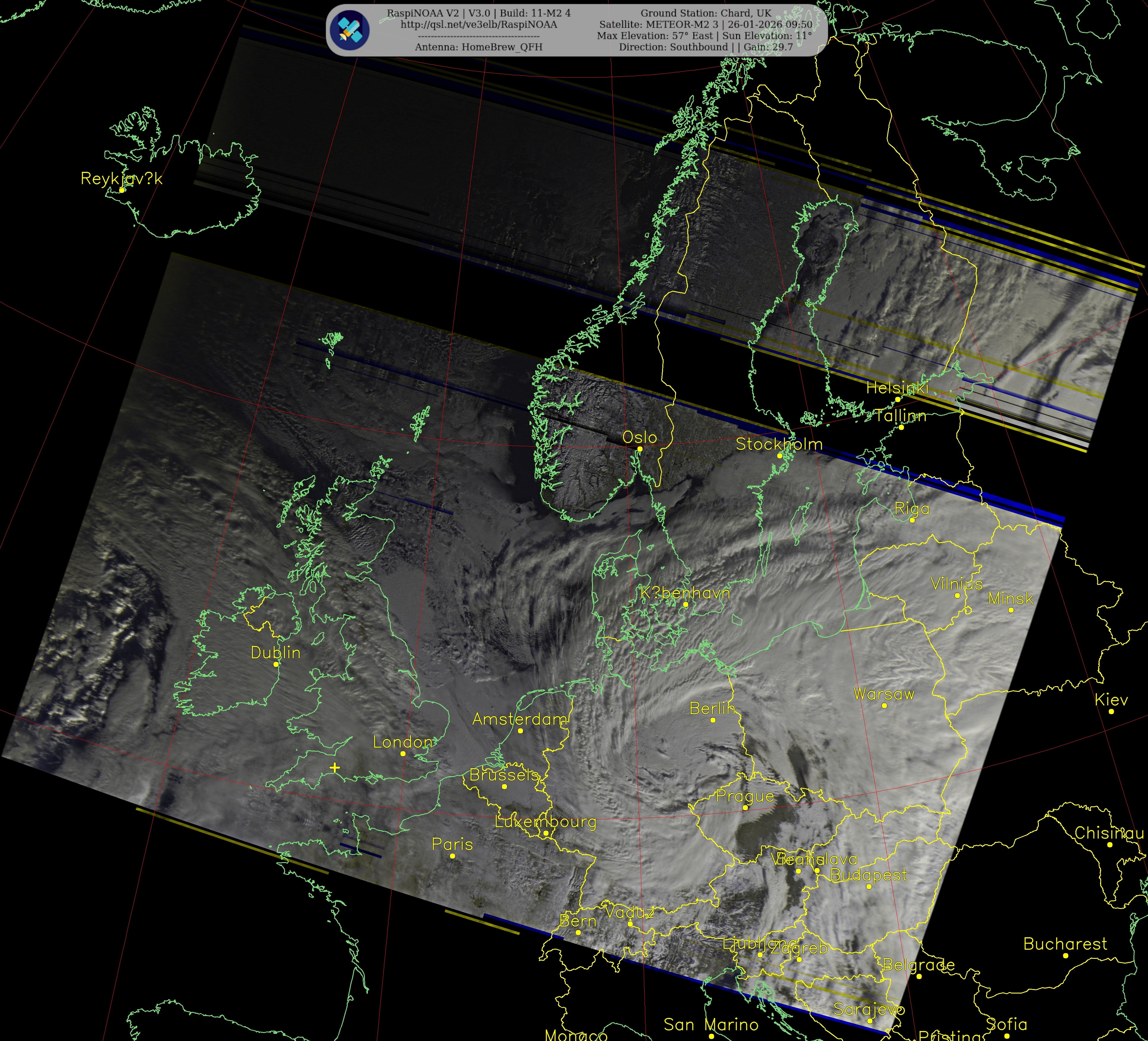Click the yellow ground station cross marker
Image resolution: width=1148 pixels, height=1041 pixels.
(335, 768)
